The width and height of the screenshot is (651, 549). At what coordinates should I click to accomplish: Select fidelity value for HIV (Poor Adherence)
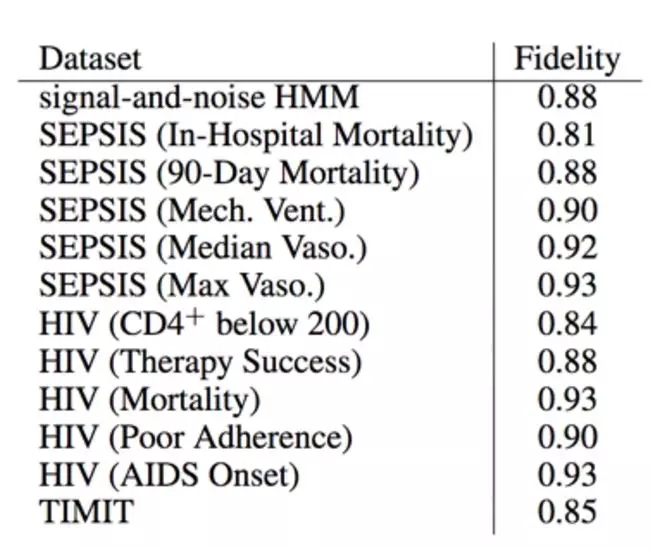pyautogui.click(x=567, y=437)
